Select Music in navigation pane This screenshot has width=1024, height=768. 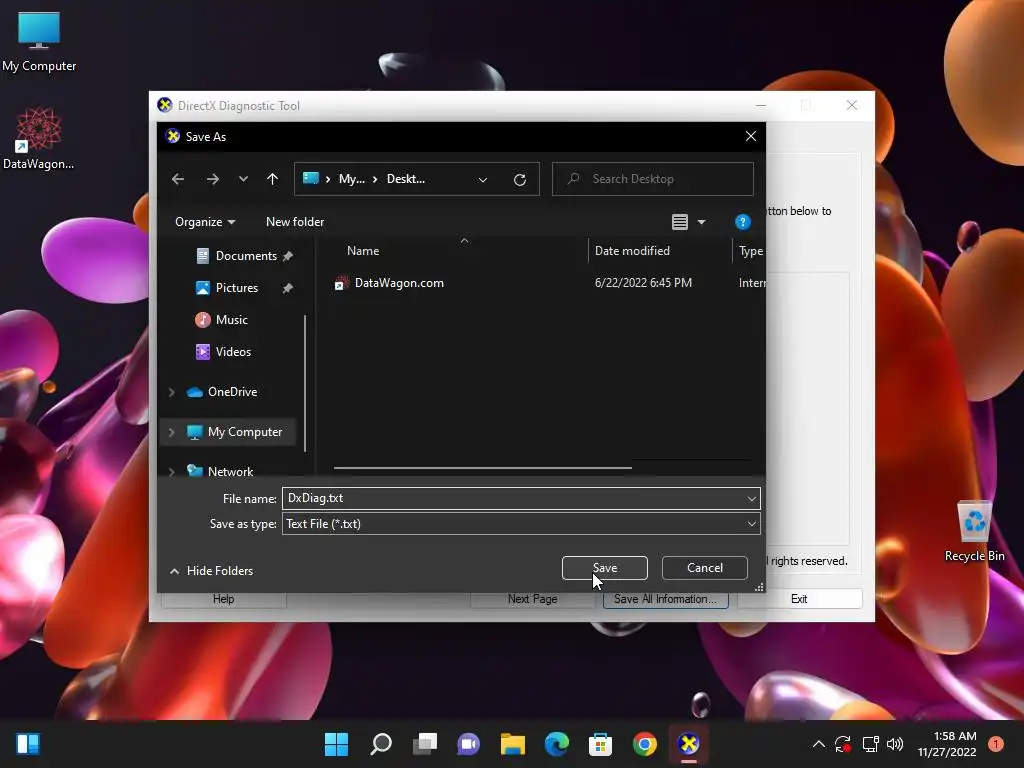[221, 320]
